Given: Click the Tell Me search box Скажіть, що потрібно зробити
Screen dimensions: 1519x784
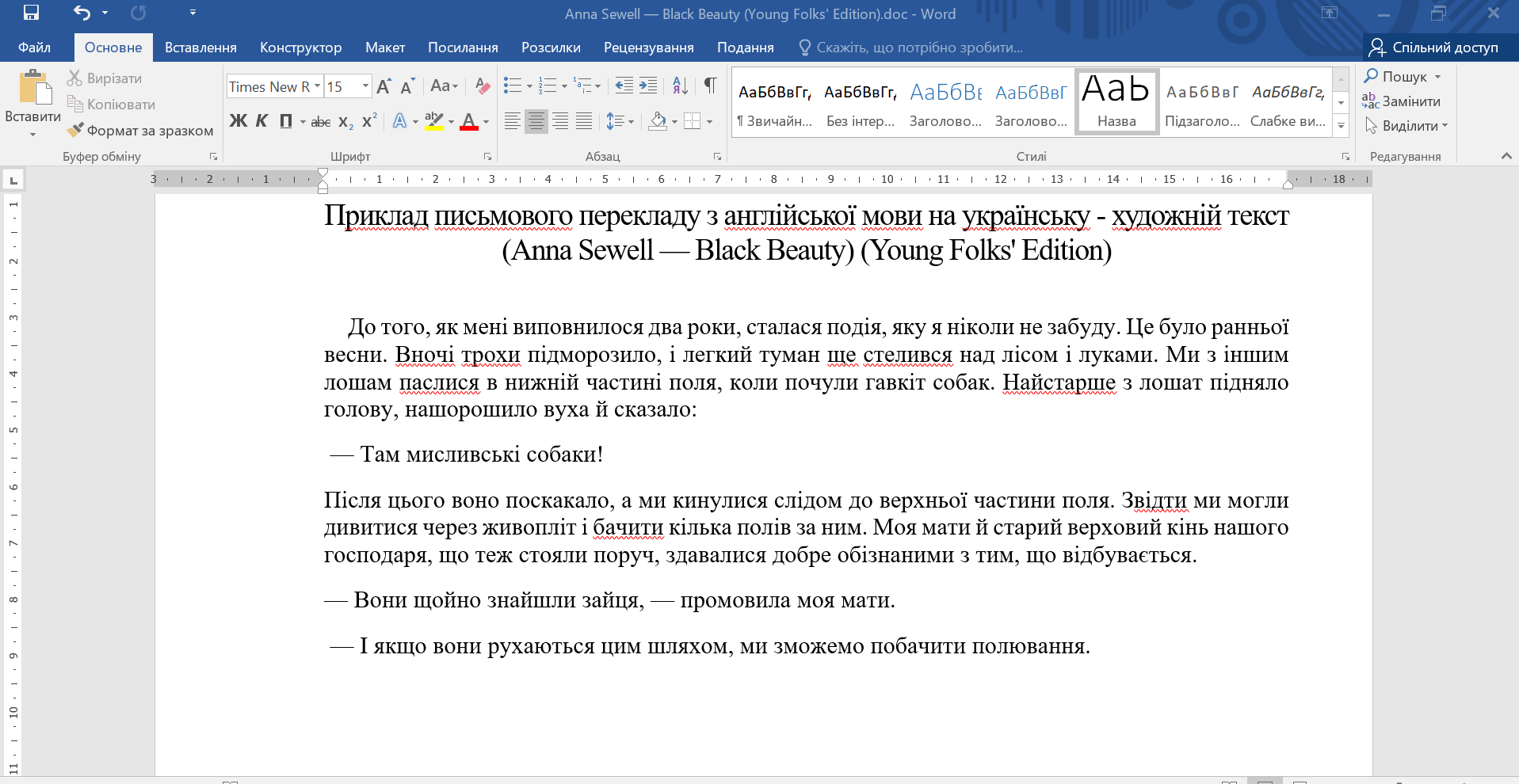Looking at the screenshot, I should click(911, 48).
